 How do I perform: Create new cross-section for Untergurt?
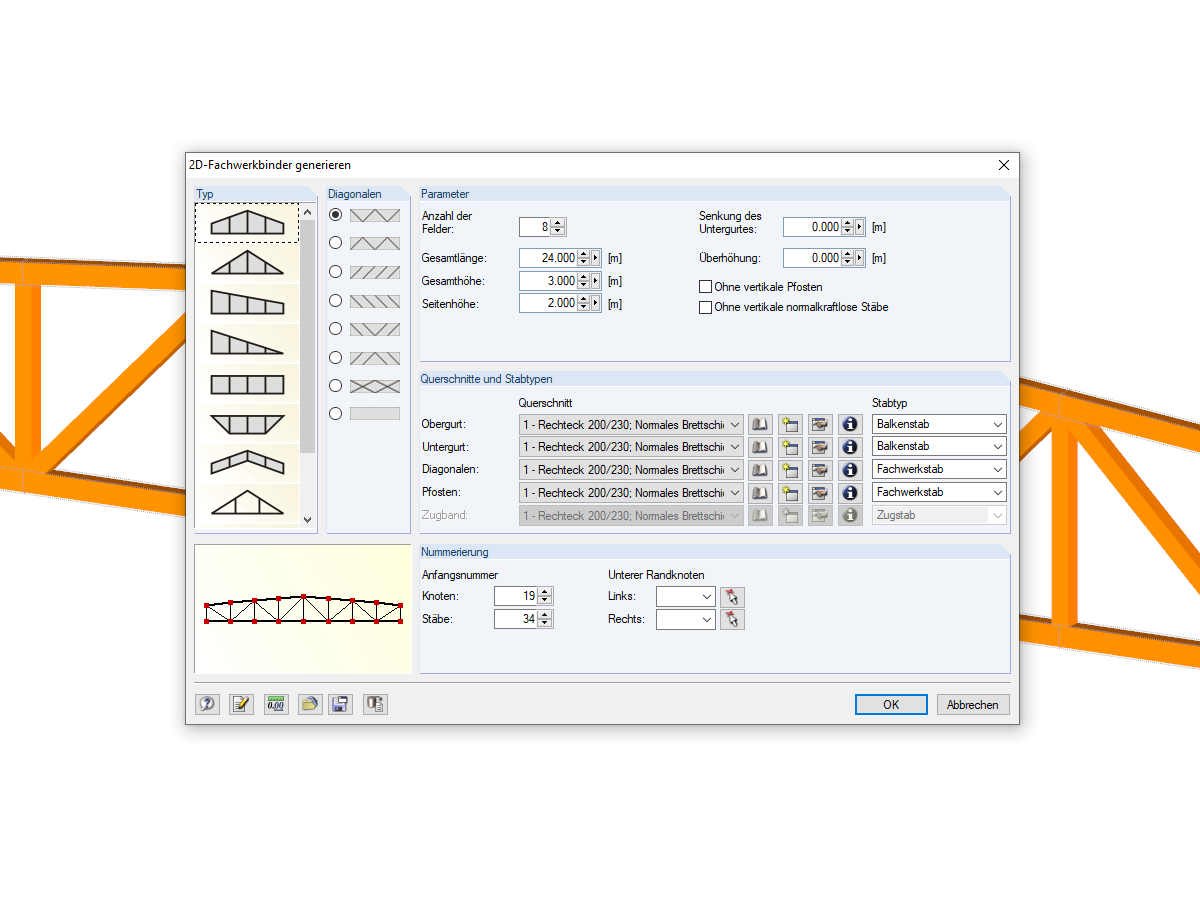tap(791, 447)
